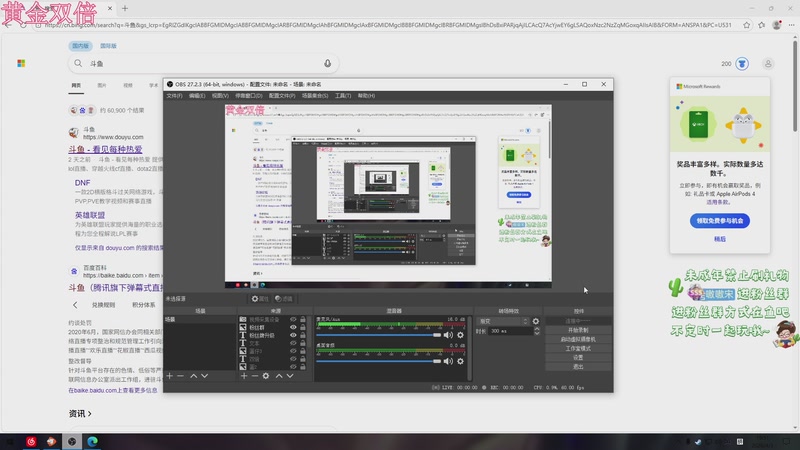
Task: Click the 桌面音频 volume slider
Action: [x=378, y=361]
